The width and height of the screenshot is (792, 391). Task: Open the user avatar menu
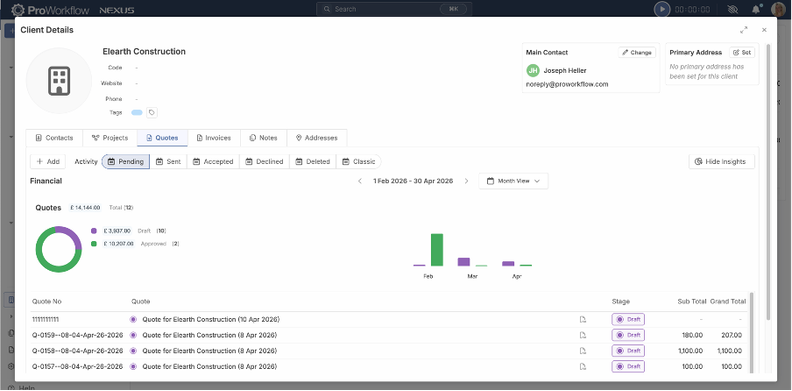tap(778, 9)
